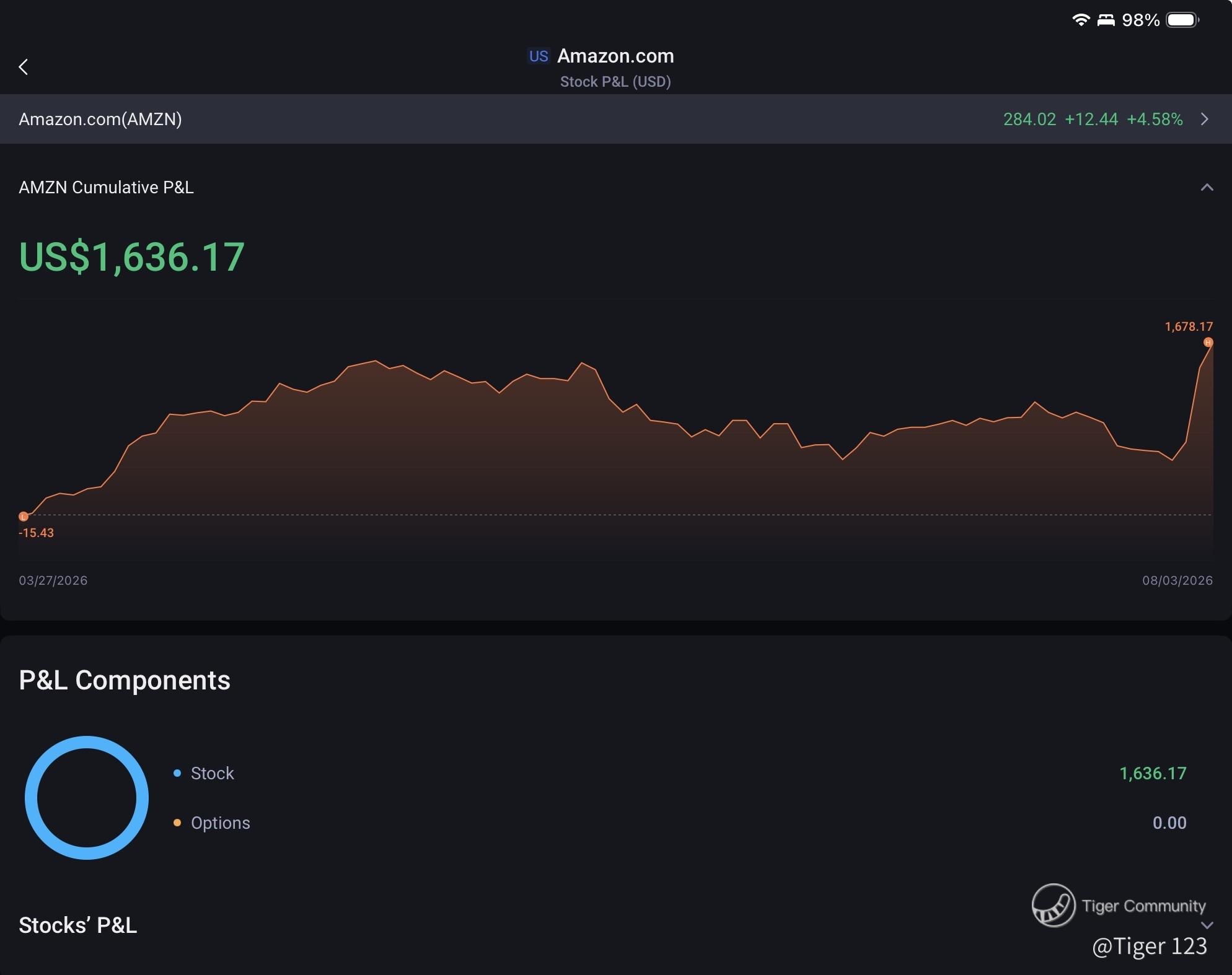Tap the back arrow icon

pyautogui.click(x=24, y=67)
